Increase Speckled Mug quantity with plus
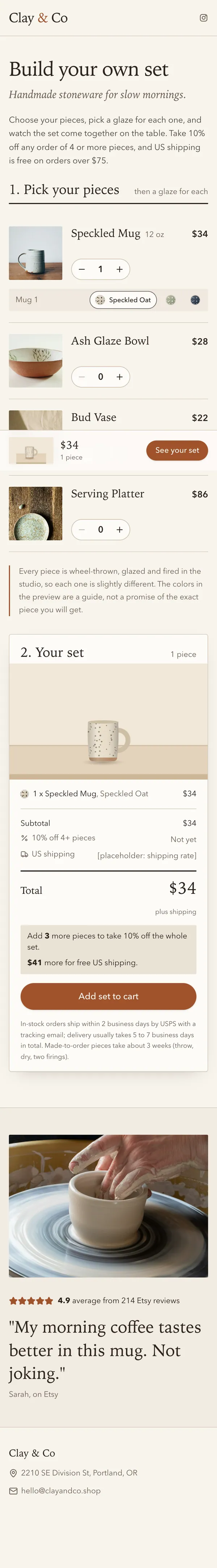217x1568 pixels. coord(120,269)
